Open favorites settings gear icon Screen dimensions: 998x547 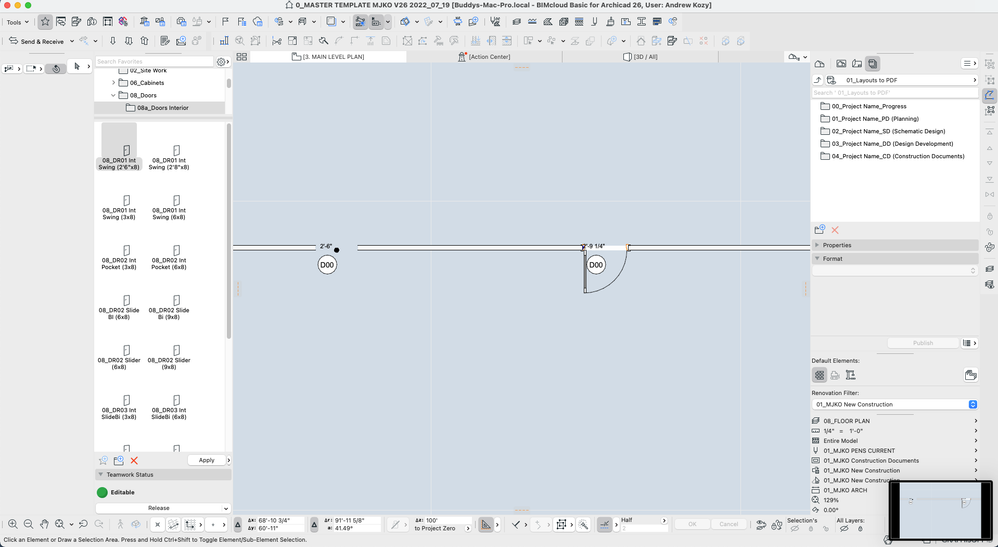tap(221, 62)
